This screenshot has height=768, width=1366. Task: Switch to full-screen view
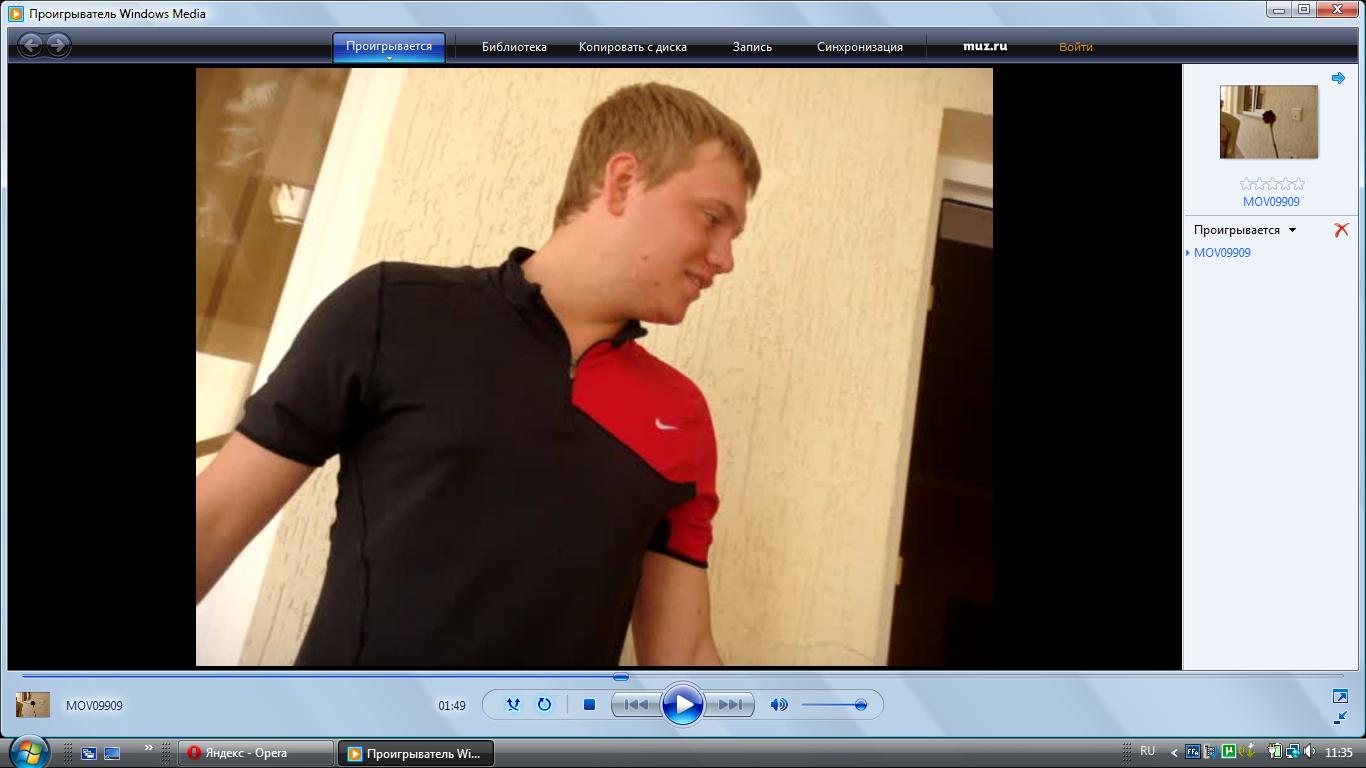pyautogui.click(x=1340, y=696)
